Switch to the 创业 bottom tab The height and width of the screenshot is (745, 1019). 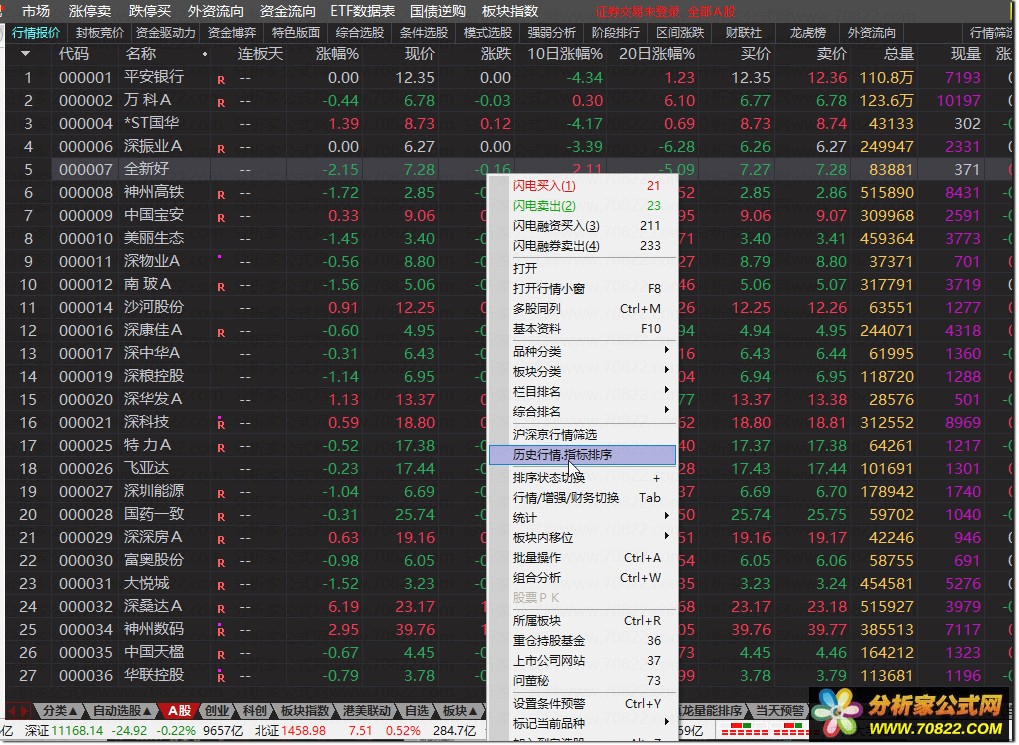(216, 711)
